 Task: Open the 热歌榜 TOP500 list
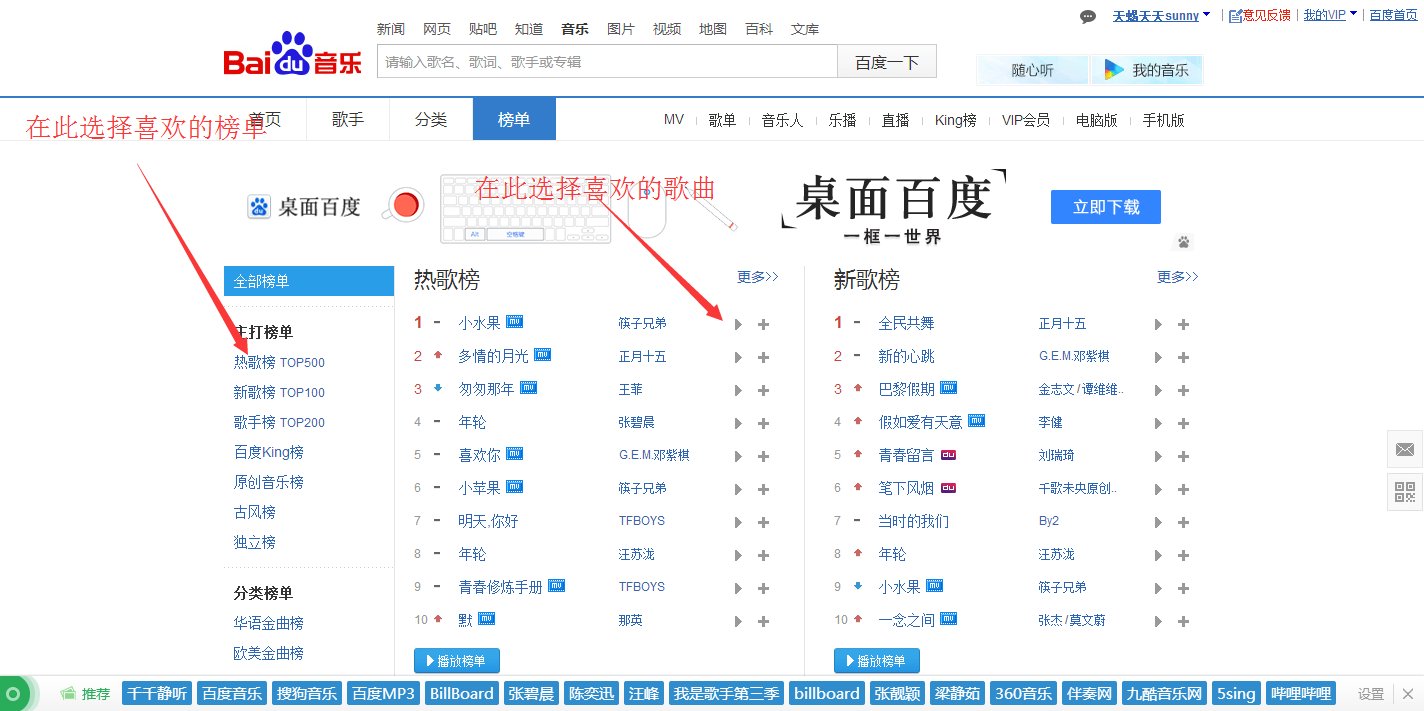pos(279,362)
